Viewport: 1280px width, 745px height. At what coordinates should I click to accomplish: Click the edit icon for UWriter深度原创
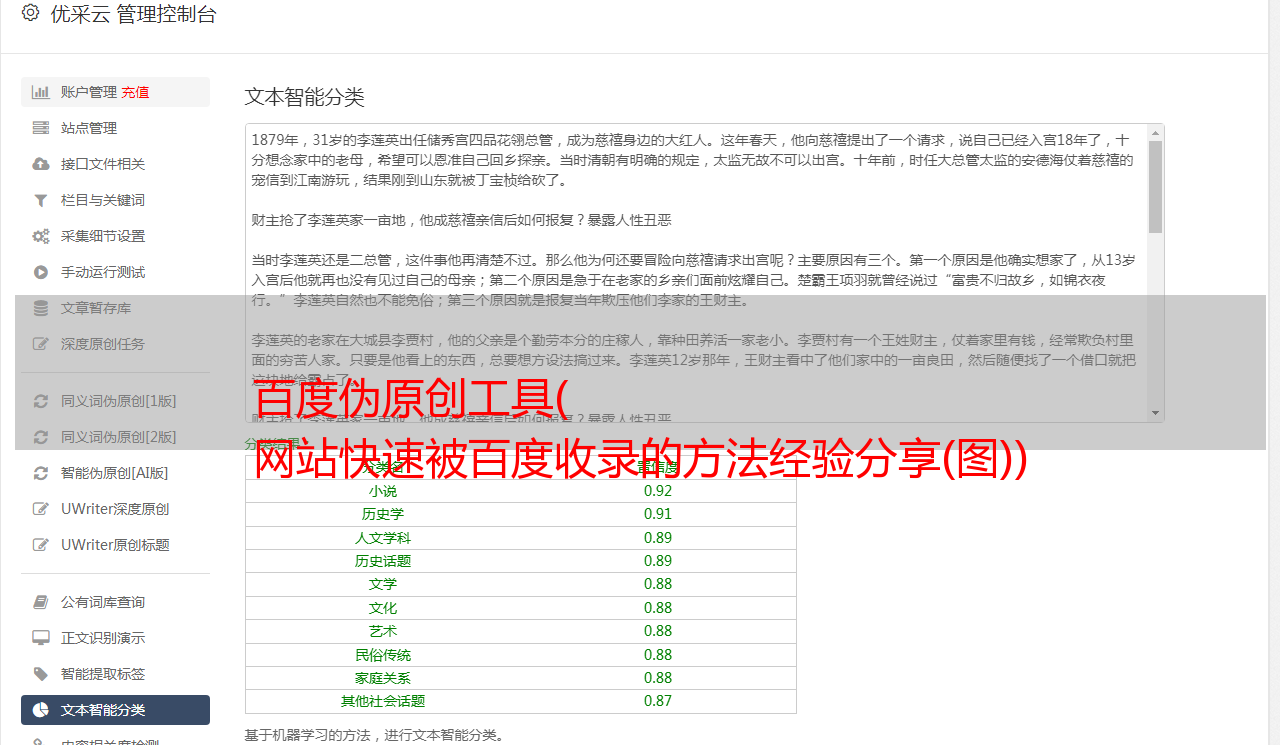[x=41, y=509]
